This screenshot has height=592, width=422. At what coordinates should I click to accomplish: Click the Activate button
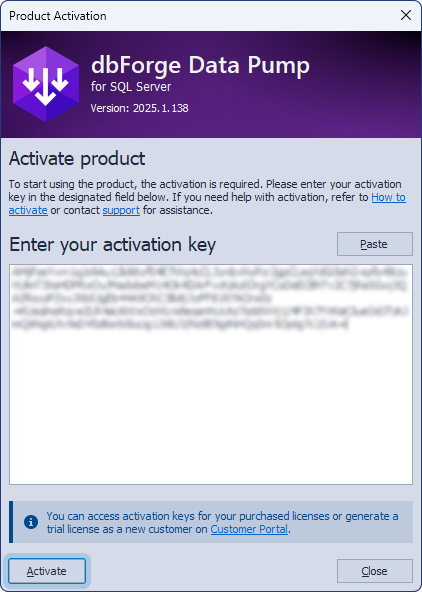(47, 571)
